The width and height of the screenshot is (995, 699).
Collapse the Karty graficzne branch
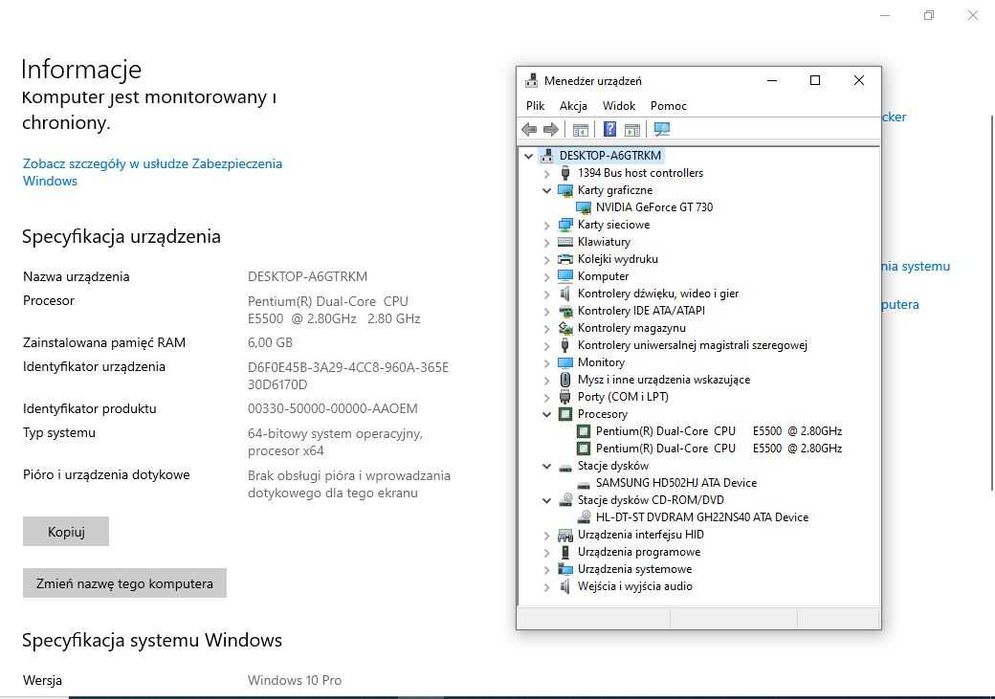(546, 190)
